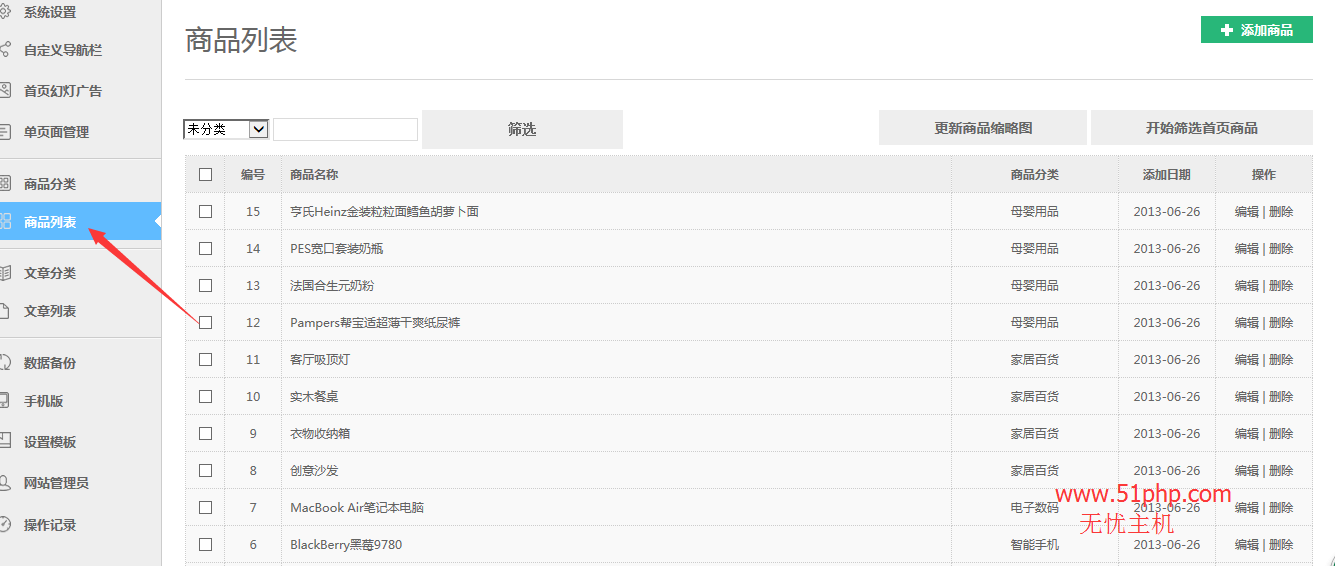
Task: Check the box for 衣物收纳箱
Action: point(206,433)
